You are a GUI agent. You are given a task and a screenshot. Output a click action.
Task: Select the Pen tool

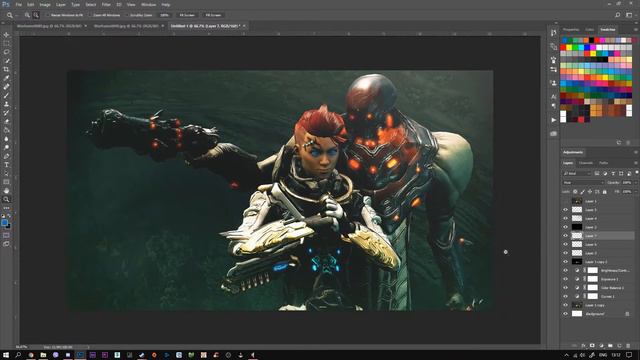(6, 156)
